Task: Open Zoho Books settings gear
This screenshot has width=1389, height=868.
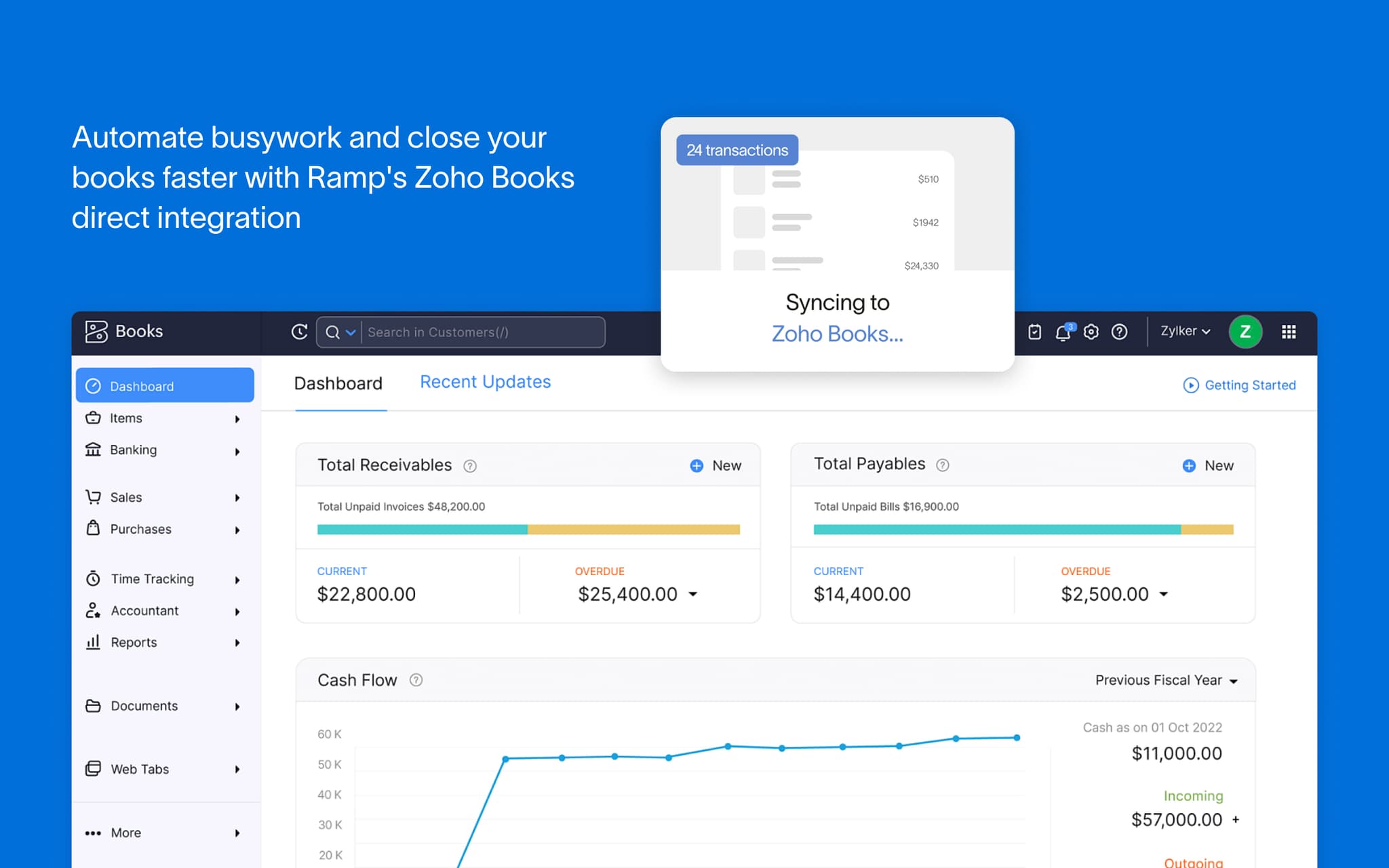Action: (x=1091, y=332)
